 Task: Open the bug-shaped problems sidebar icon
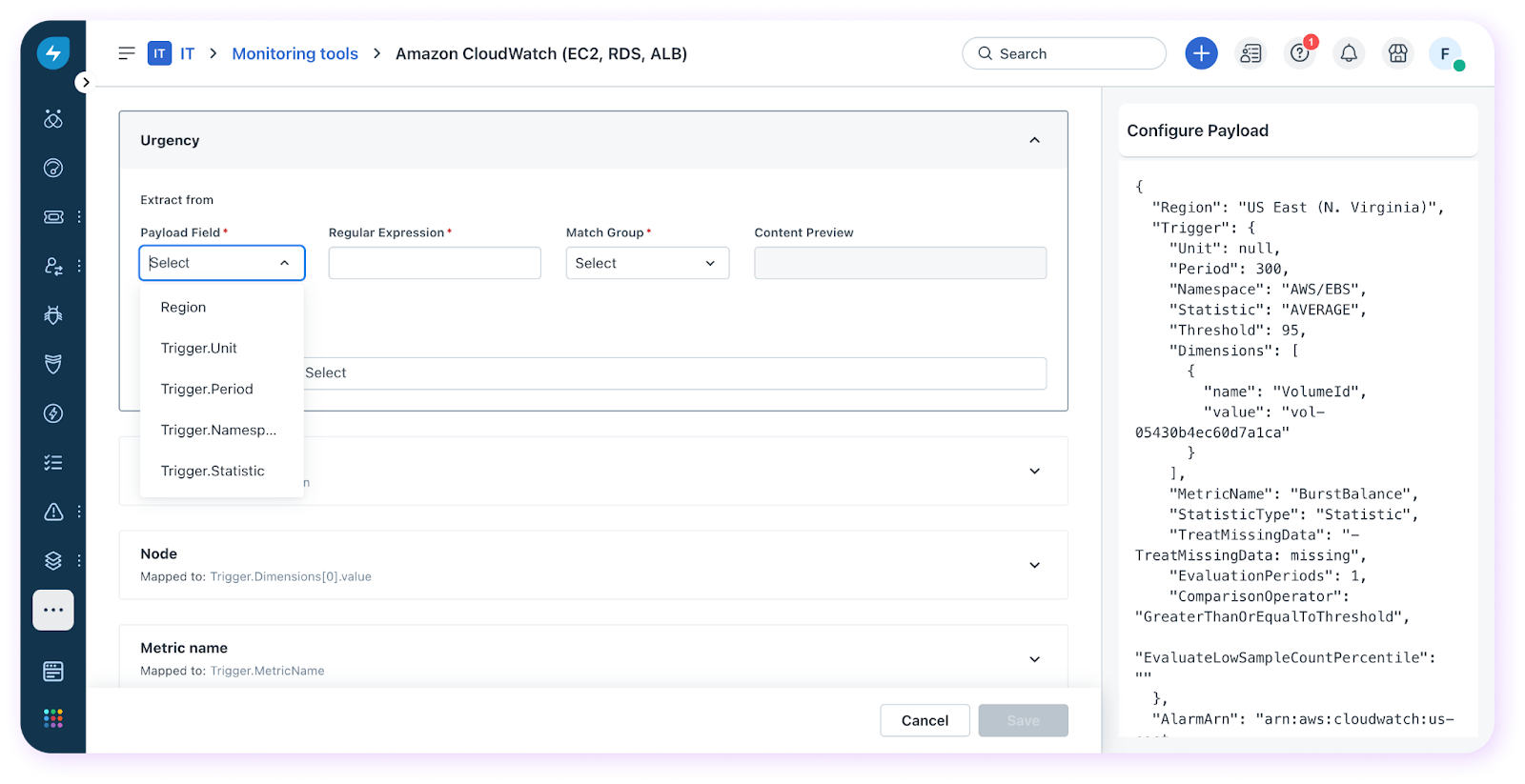pyautogui.click(x=53, y=315)
